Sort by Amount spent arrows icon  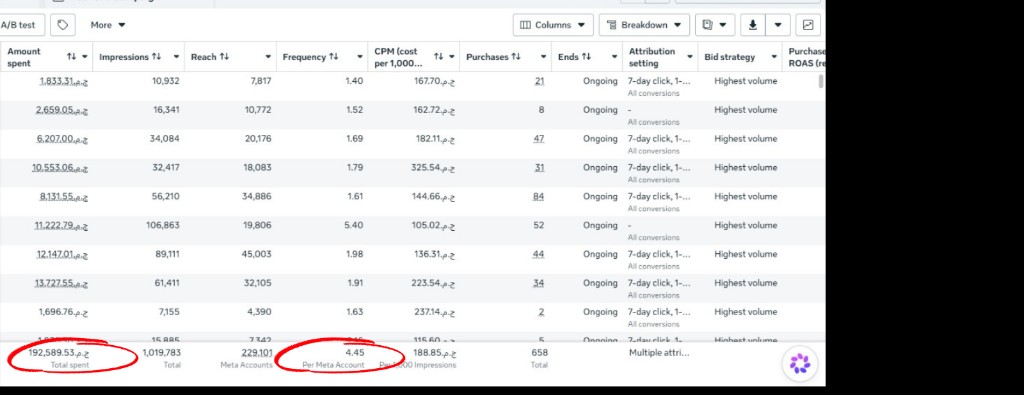pyautogui.click(x=71, y=57)
